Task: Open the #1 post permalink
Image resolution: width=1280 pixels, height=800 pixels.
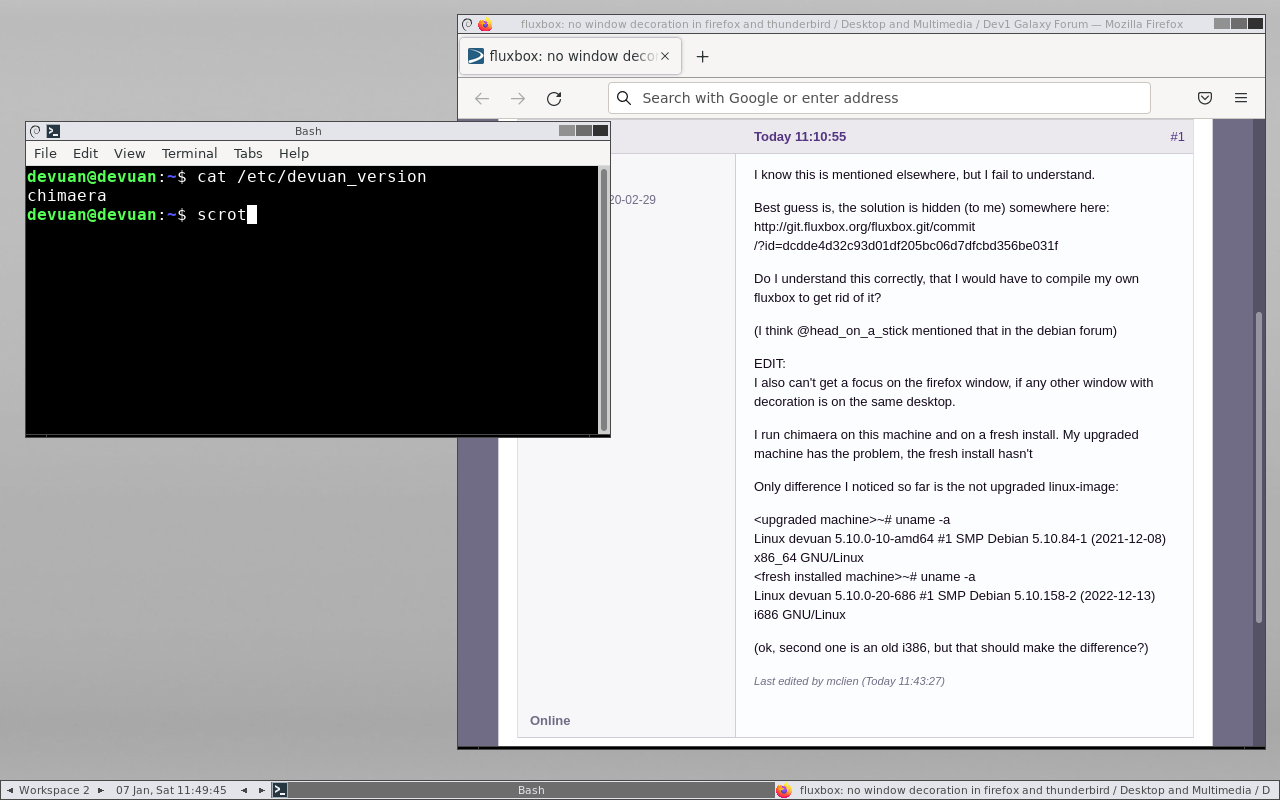Action: coord(1177,137)
